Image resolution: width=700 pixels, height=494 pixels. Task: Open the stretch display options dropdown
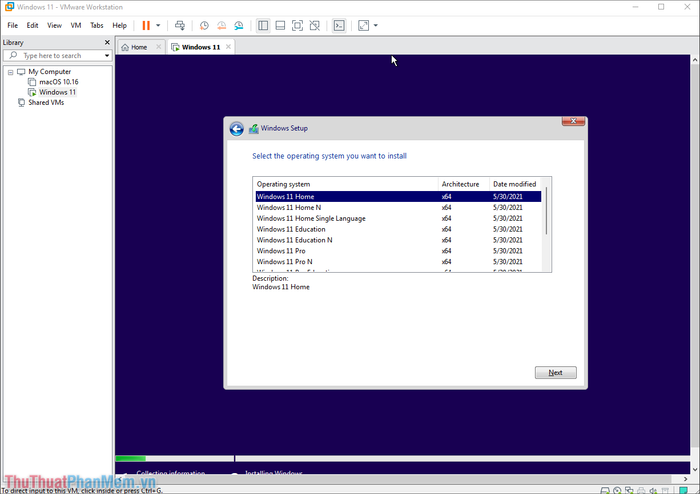375,25
